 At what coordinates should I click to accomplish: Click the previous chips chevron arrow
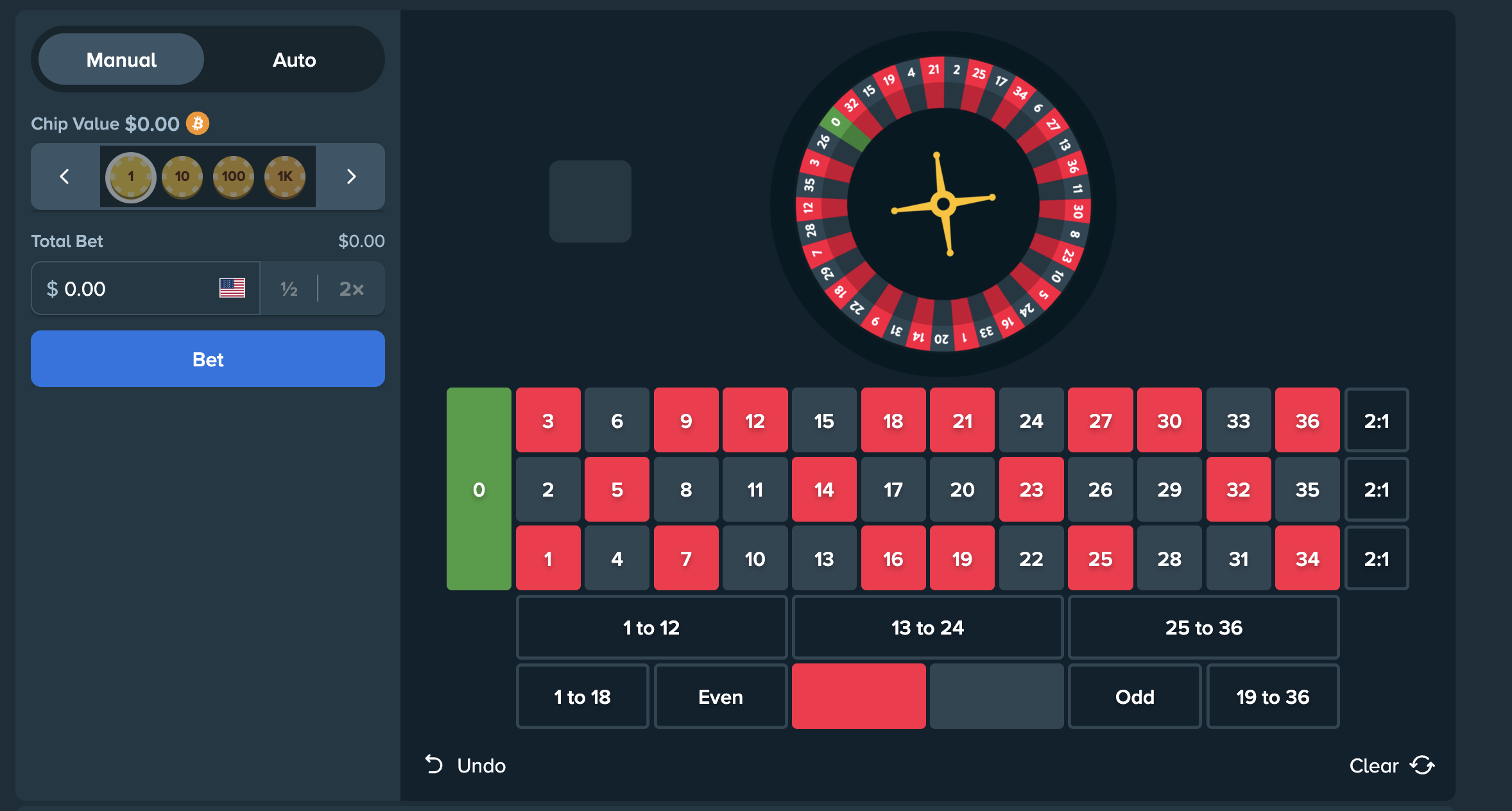pyautogui.click(x=64, y=176)
